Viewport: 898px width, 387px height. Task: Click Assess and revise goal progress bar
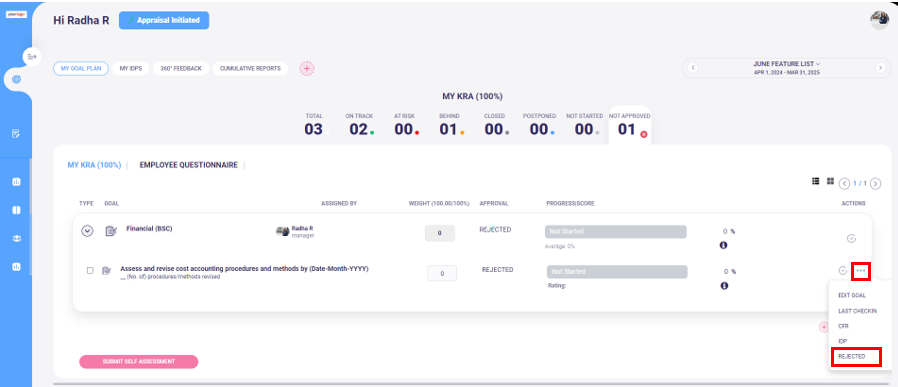pos(617,271)
